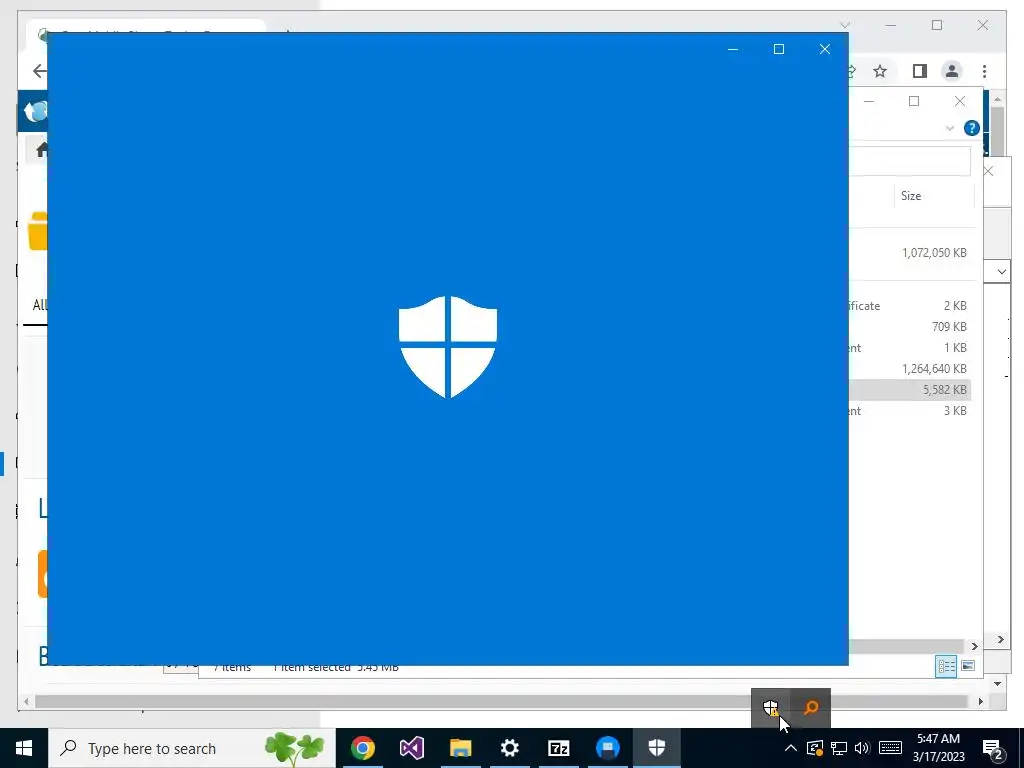
Task: Click Chrome page's horizontal scroll left arrow
Action: 26,701
